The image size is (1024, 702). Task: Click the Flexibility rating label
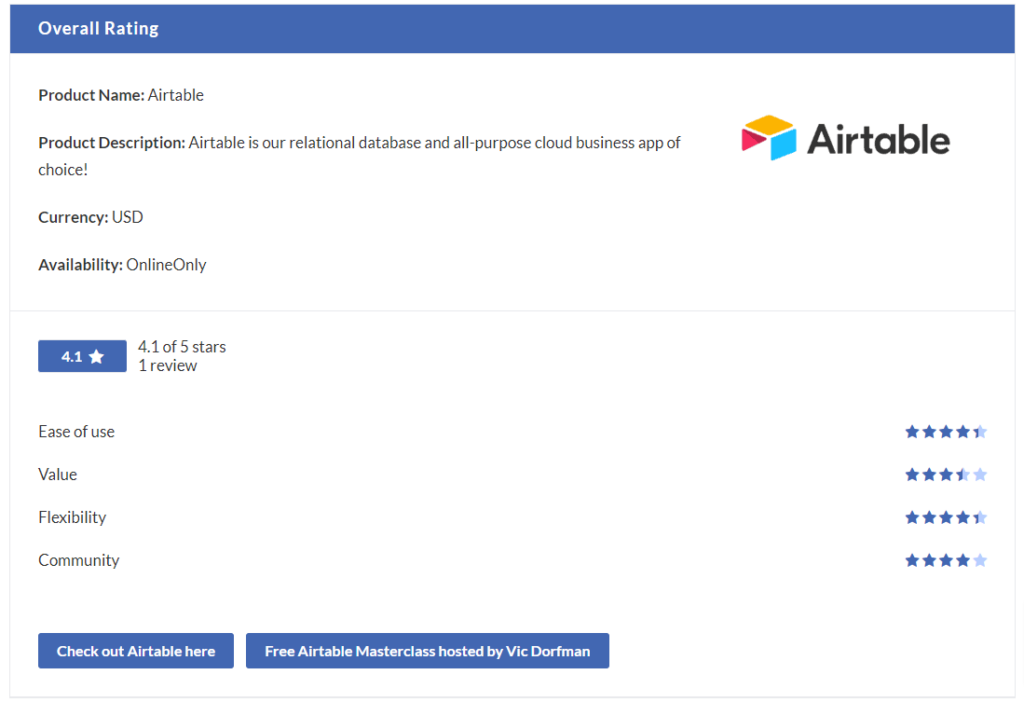tap(72, 518)
